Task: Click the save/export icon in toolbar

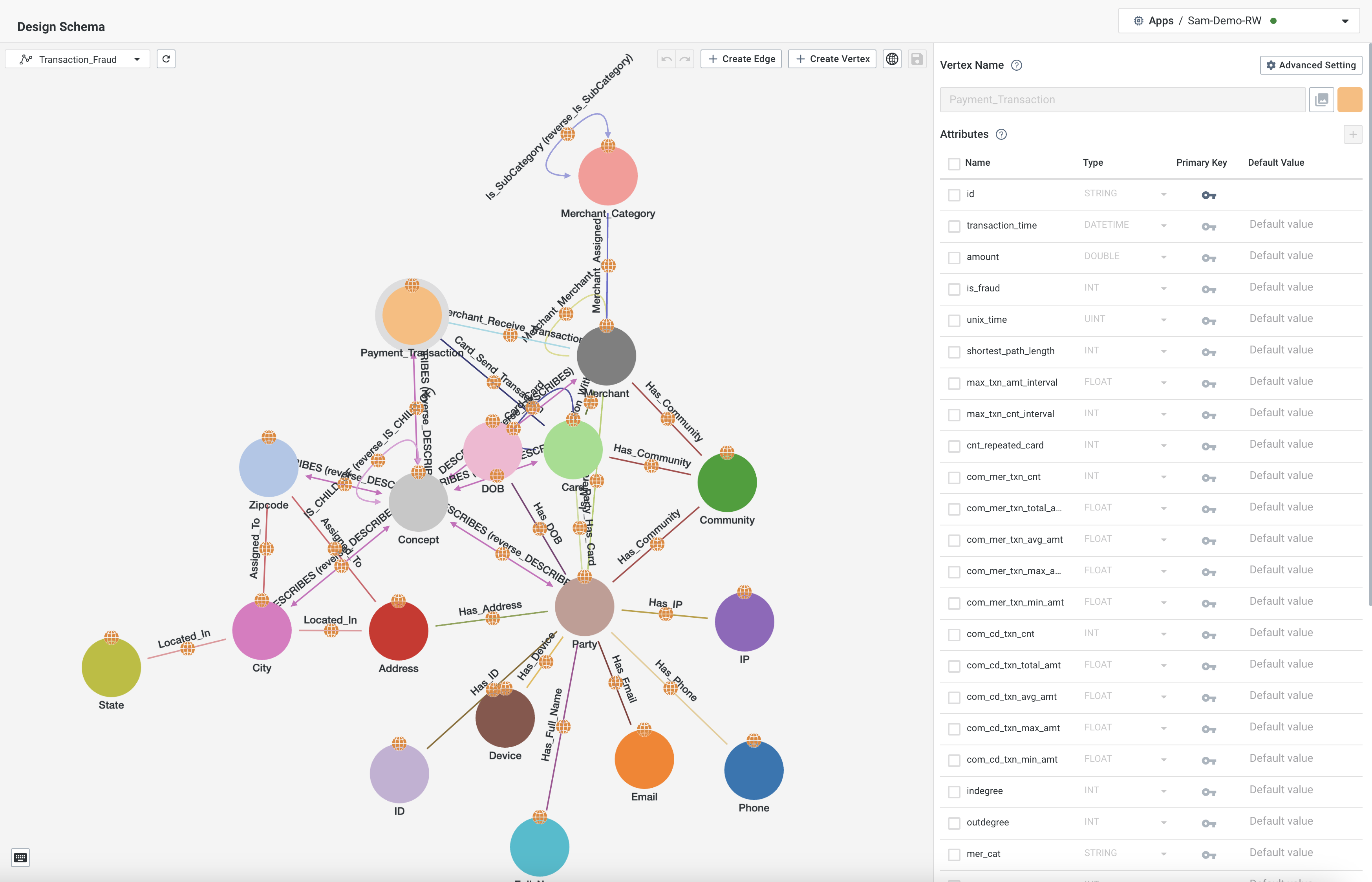Action: [916, 58]
